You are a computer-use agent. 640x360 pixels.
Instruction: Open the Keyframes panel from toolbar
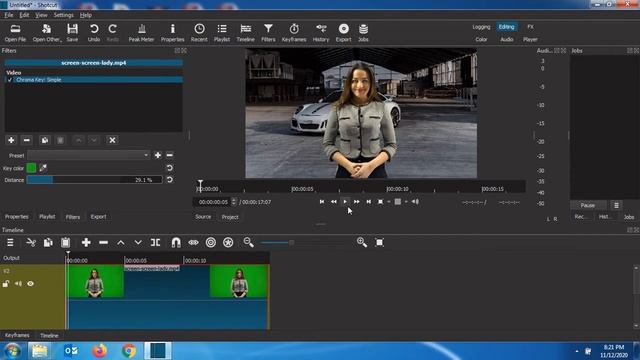tap(294, 33)
